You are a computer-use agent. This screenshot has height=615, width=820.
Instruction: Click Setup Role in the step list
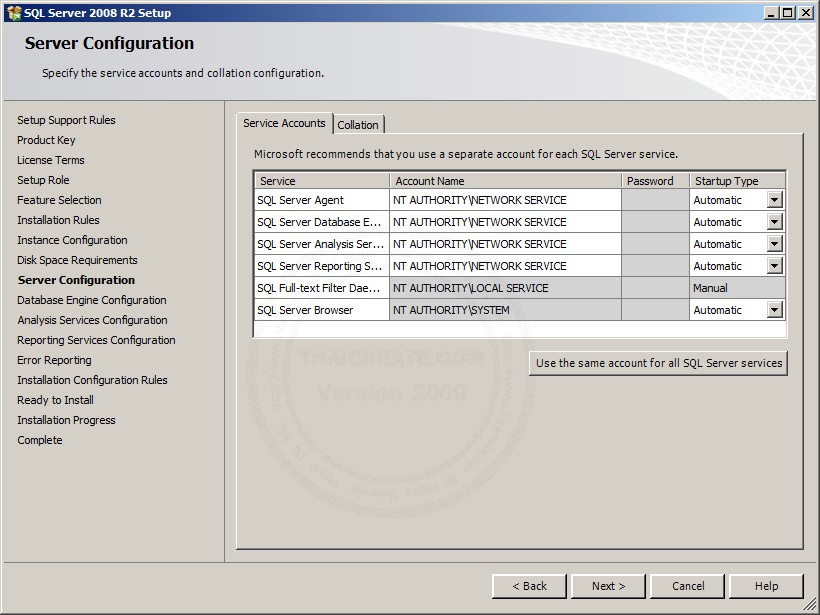pyautogui.click(x=43, y=180)
